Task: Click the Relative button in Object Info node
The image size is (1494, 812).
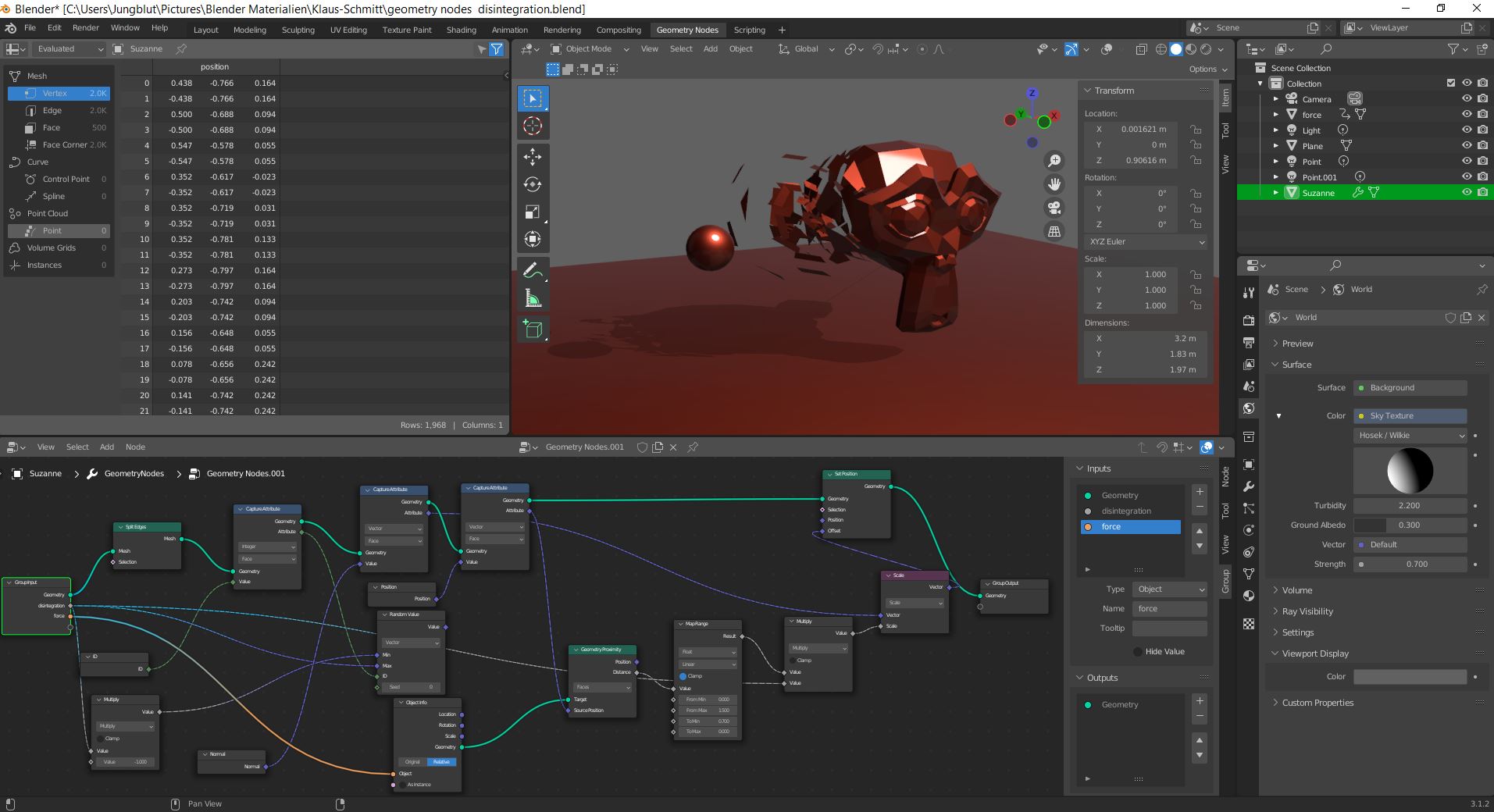Action: click(x=441, y=762)
